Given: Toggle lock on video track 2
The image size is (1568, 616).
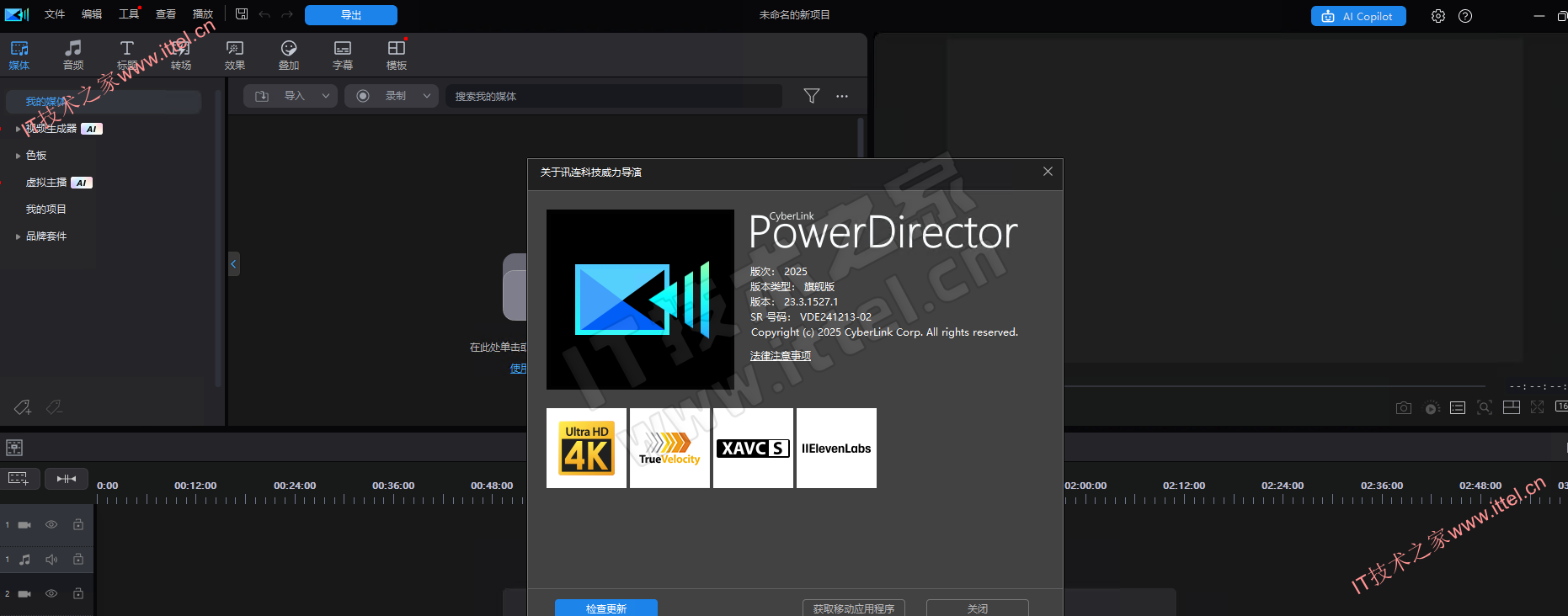Looking at the screenshot, I should (x=78, y=593).
